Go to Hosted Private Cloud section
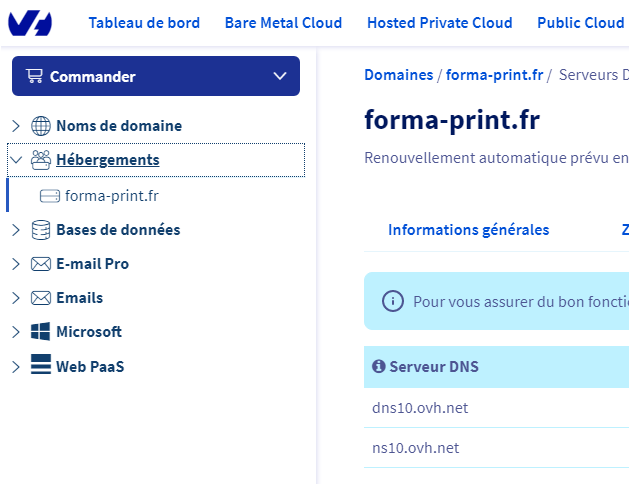The image size is (630, 485). pos(439,23)
